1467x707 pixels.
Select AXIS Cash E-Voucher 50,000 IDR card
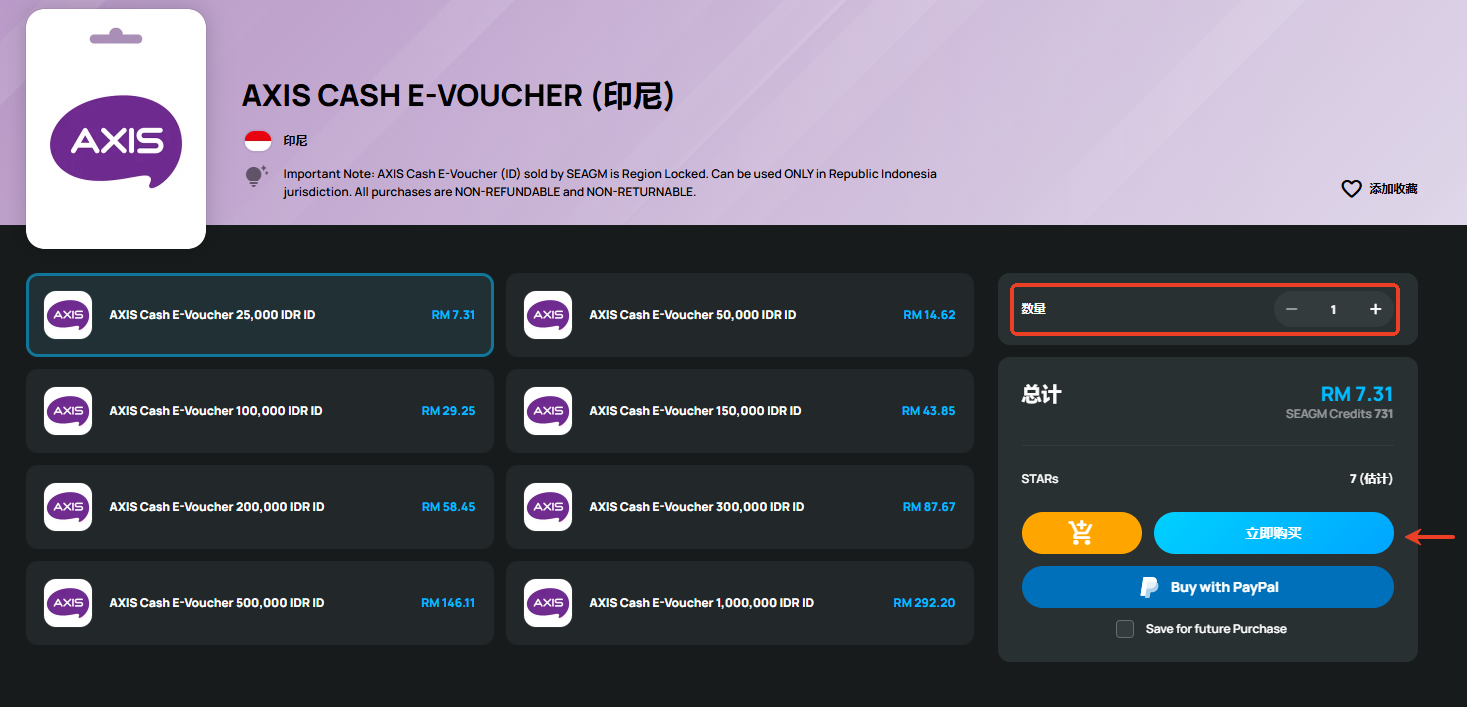(740, 315)
